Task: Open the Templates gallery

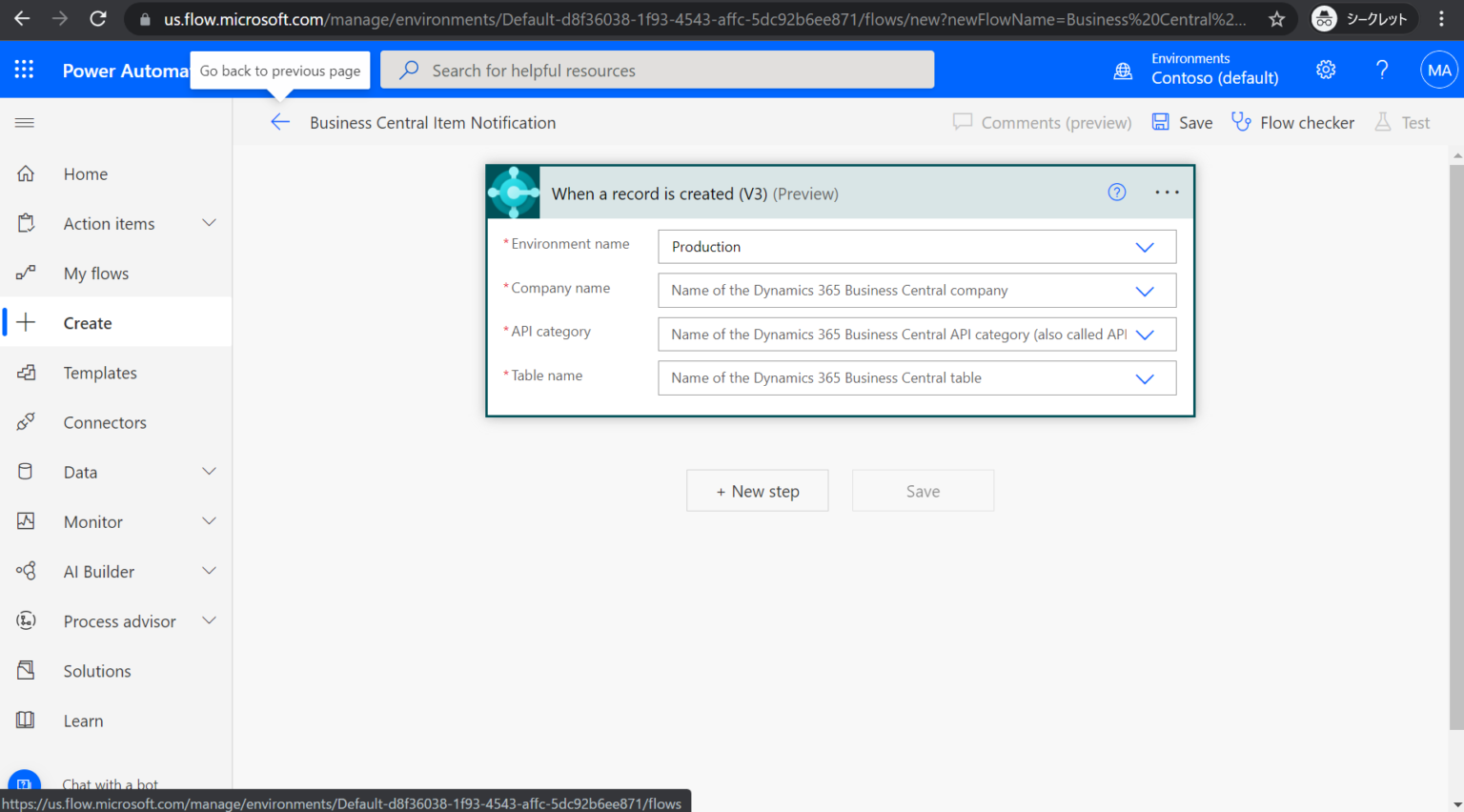Action: click(100, 373)
